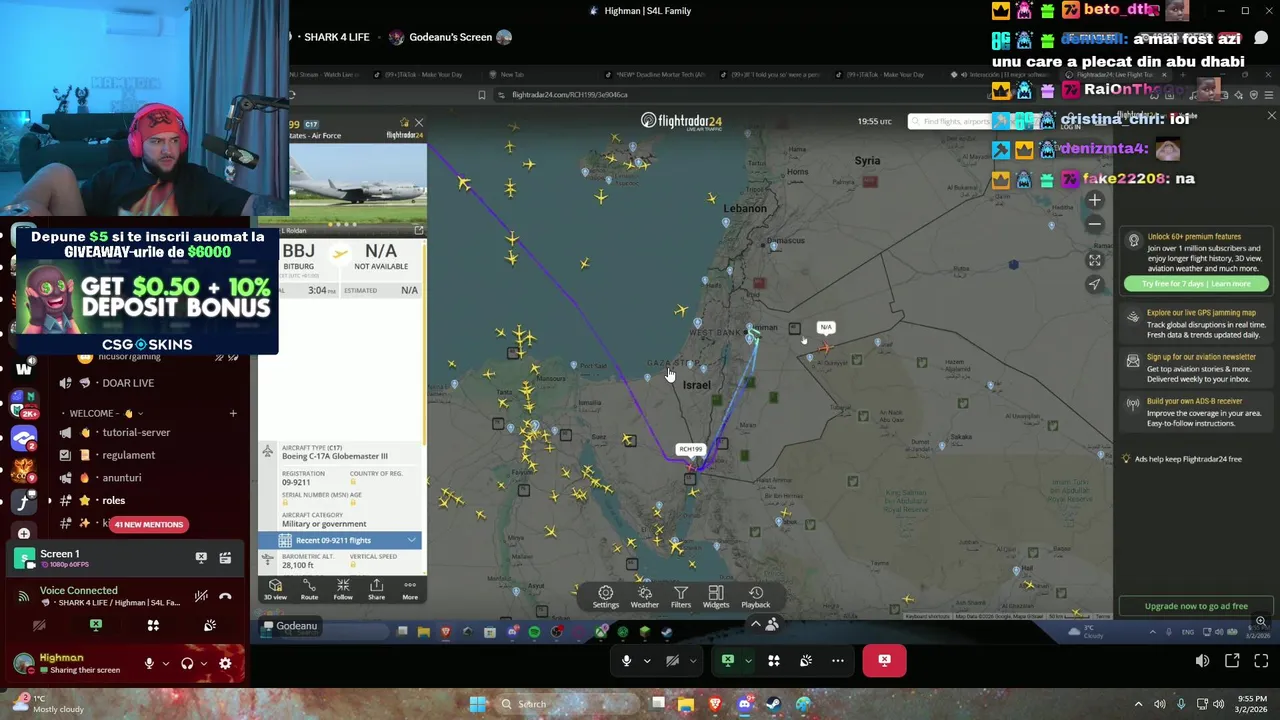
Task: Mute microphone in bottom call bar
Action: click(627, 661)
